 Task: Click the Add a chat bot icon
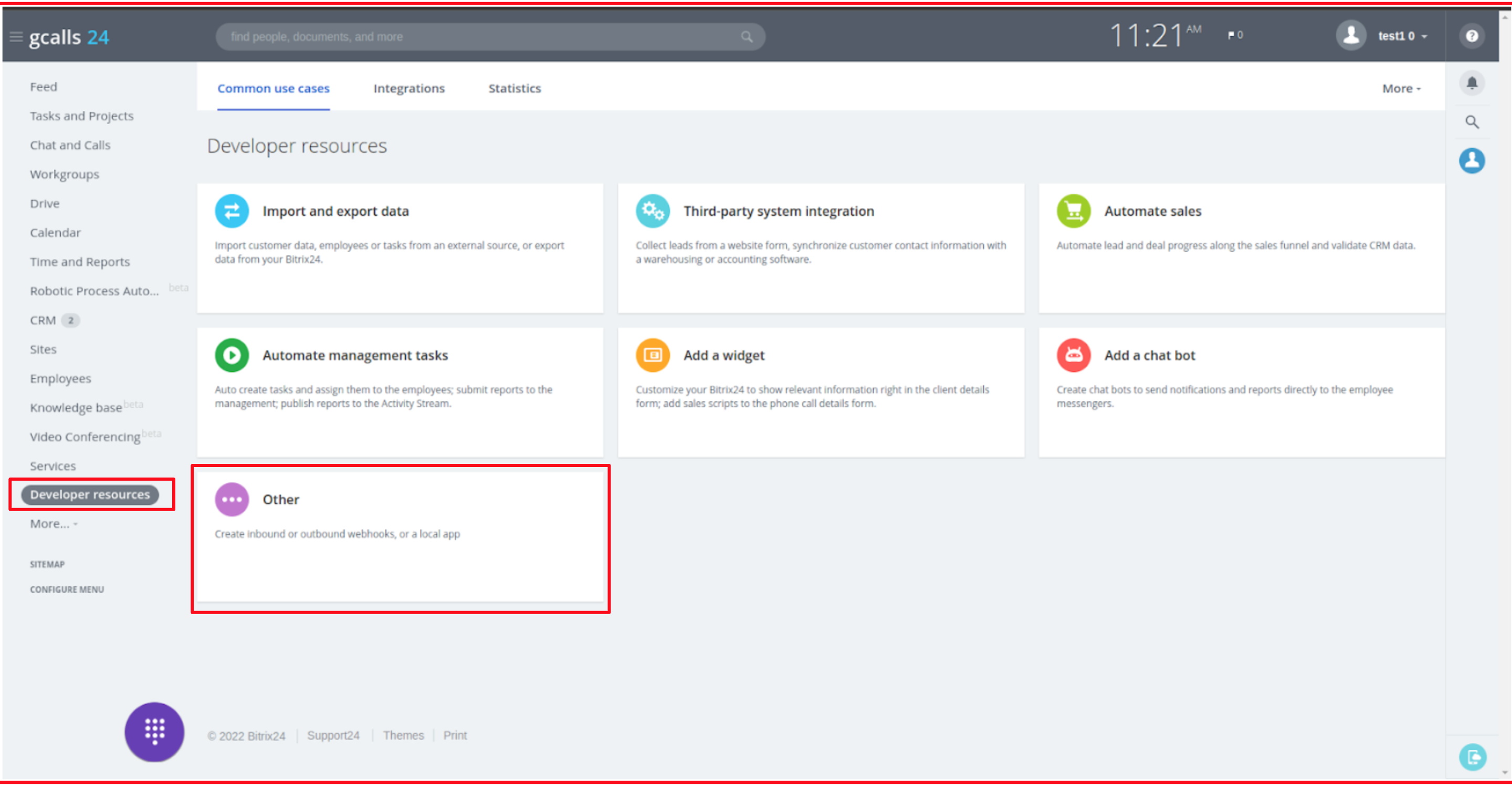[x=1073, y=355]
